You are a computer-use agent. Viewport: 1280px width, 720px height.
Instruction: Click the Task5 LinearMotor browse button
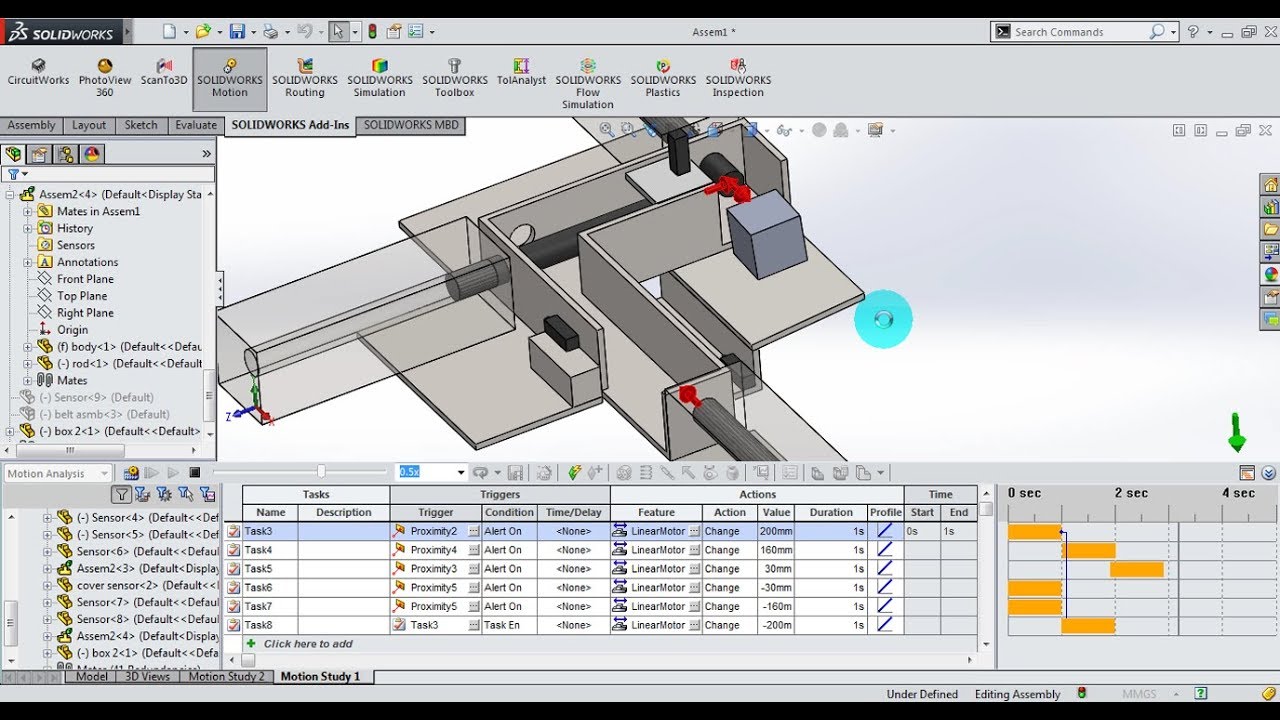click(x=694, y=569)
